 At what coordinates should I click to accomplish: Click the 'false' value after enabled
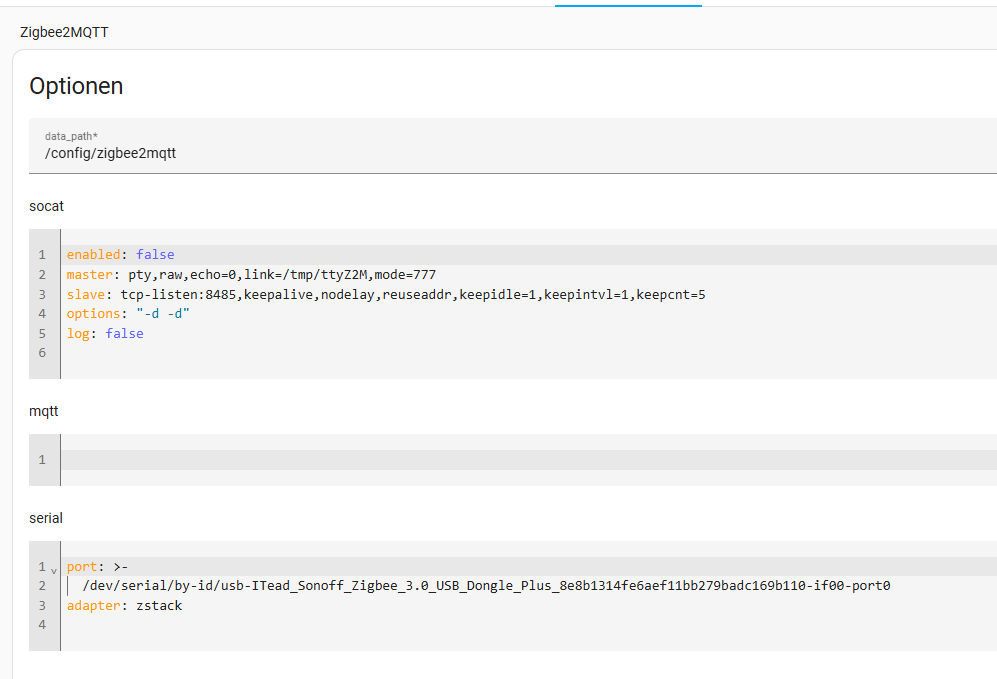coord(155,255)
